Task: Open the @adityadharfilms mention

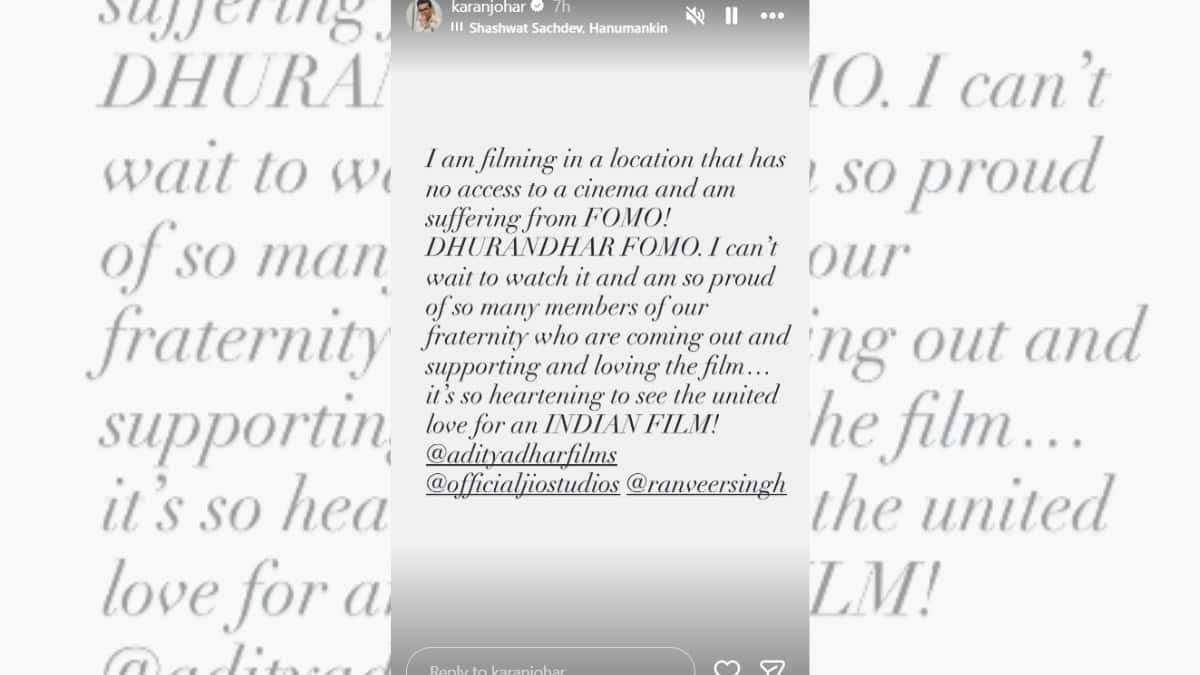Action: [x=521, y=455]
